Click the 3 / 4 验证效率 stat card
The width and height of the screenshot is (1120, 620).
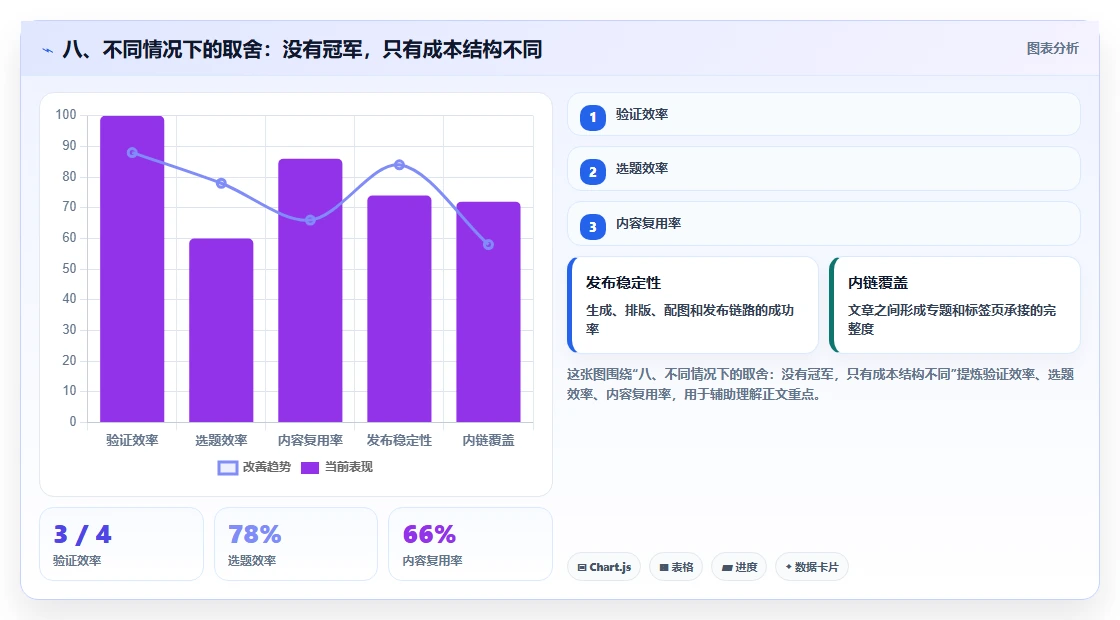(121, 544)
